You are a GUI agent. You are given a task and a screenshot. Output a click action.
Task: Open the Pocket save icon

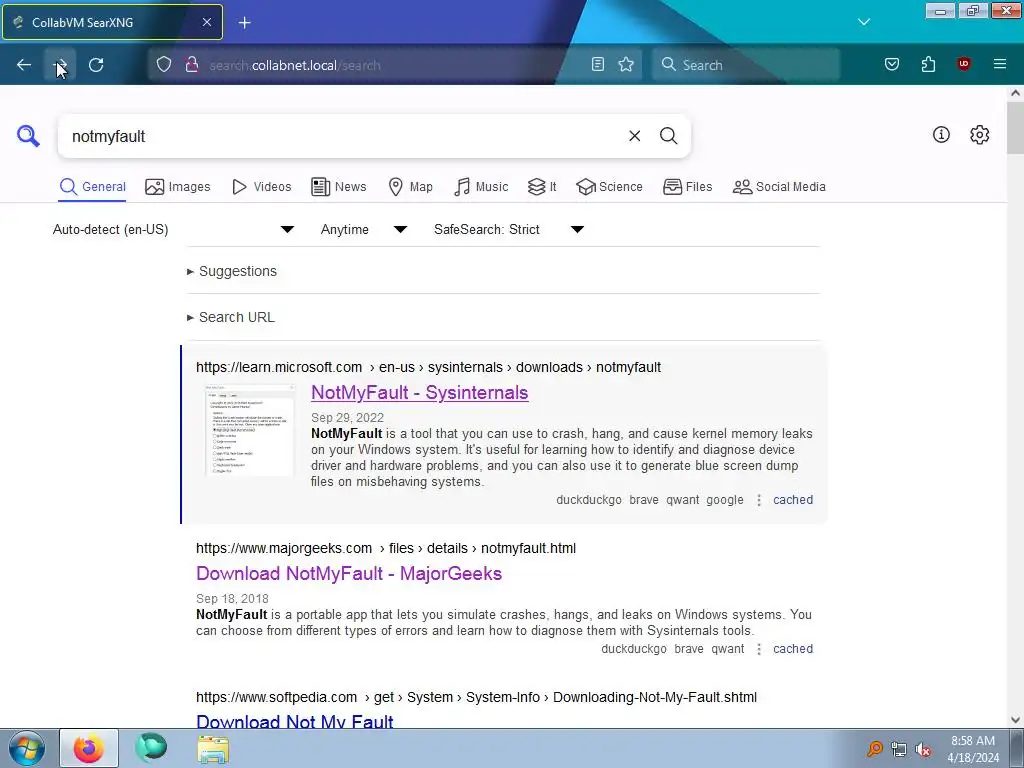(x=891, y=65)
